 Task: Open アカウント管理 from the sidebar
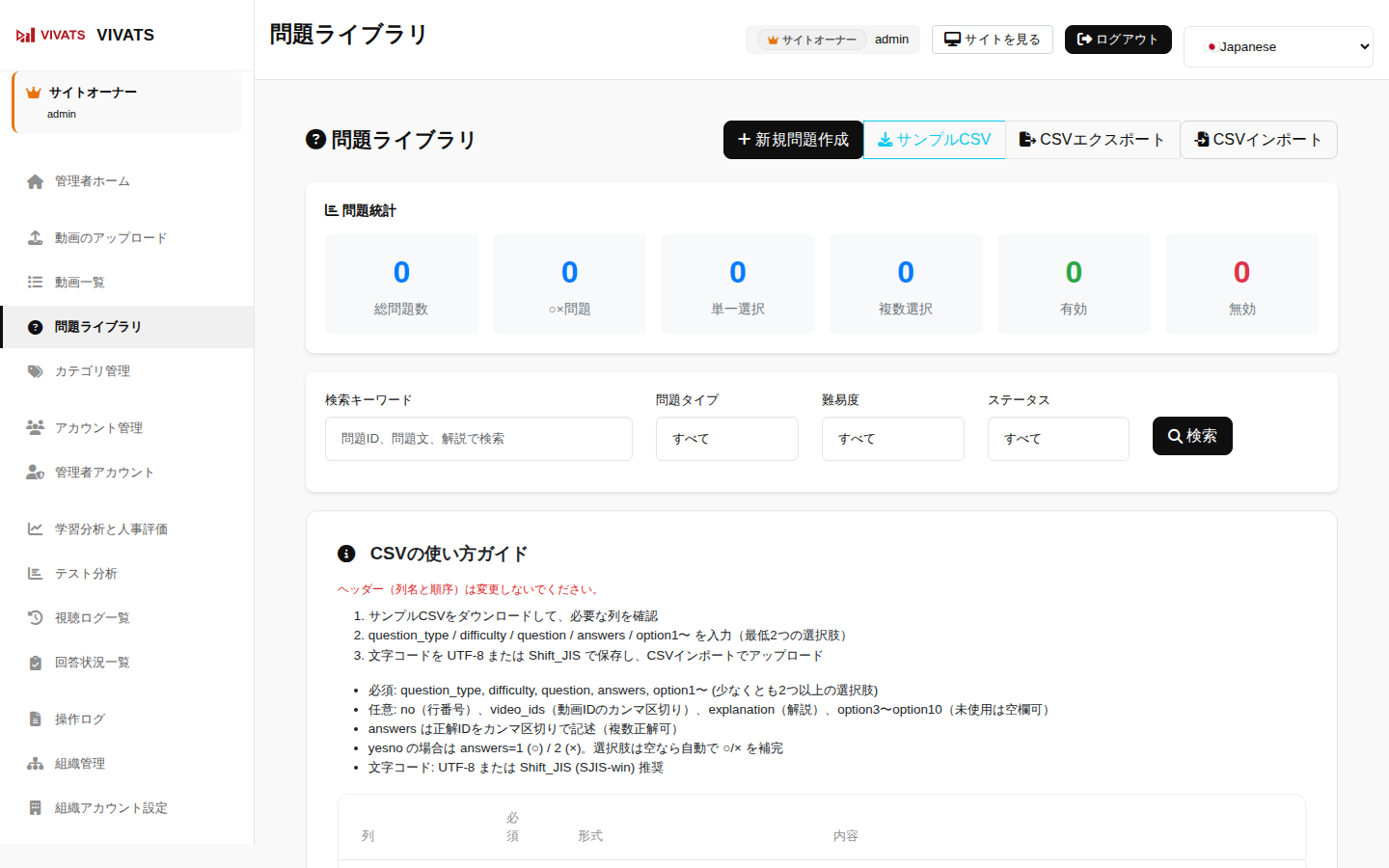[x=127, y=428]
